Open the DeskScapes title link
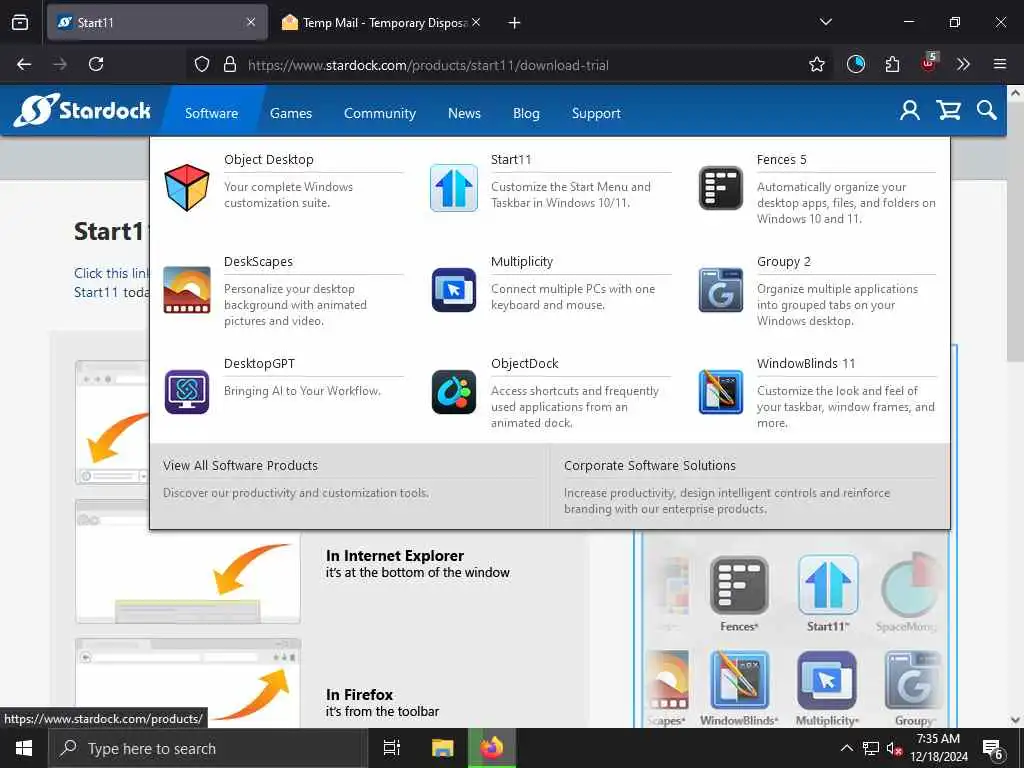This screenshot has height=768, width=1024. 258,261
